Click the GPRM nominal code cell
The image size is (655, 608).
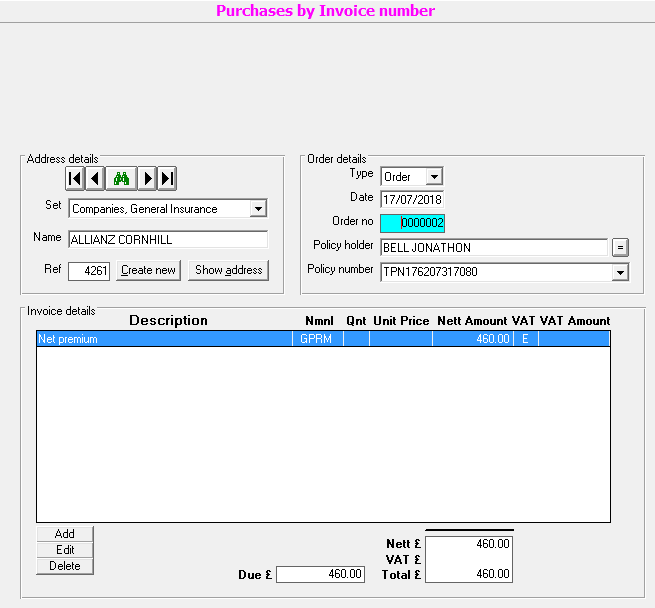pos(316,339)
